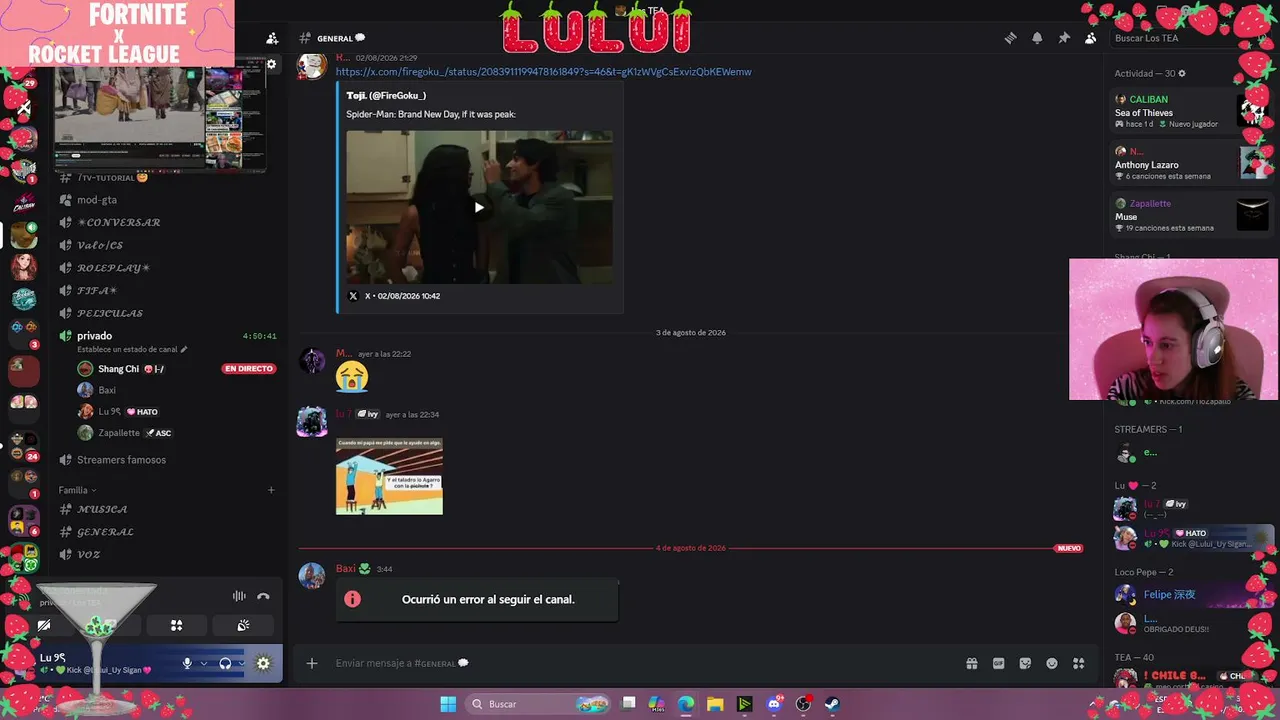Open Anthony Lazaro listening activity card

(x=1191, y=163)
